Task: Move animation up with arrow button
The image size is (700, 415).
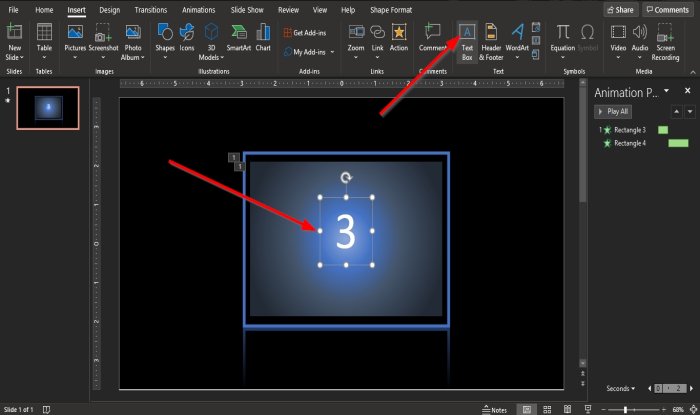Action: point(677,112)
